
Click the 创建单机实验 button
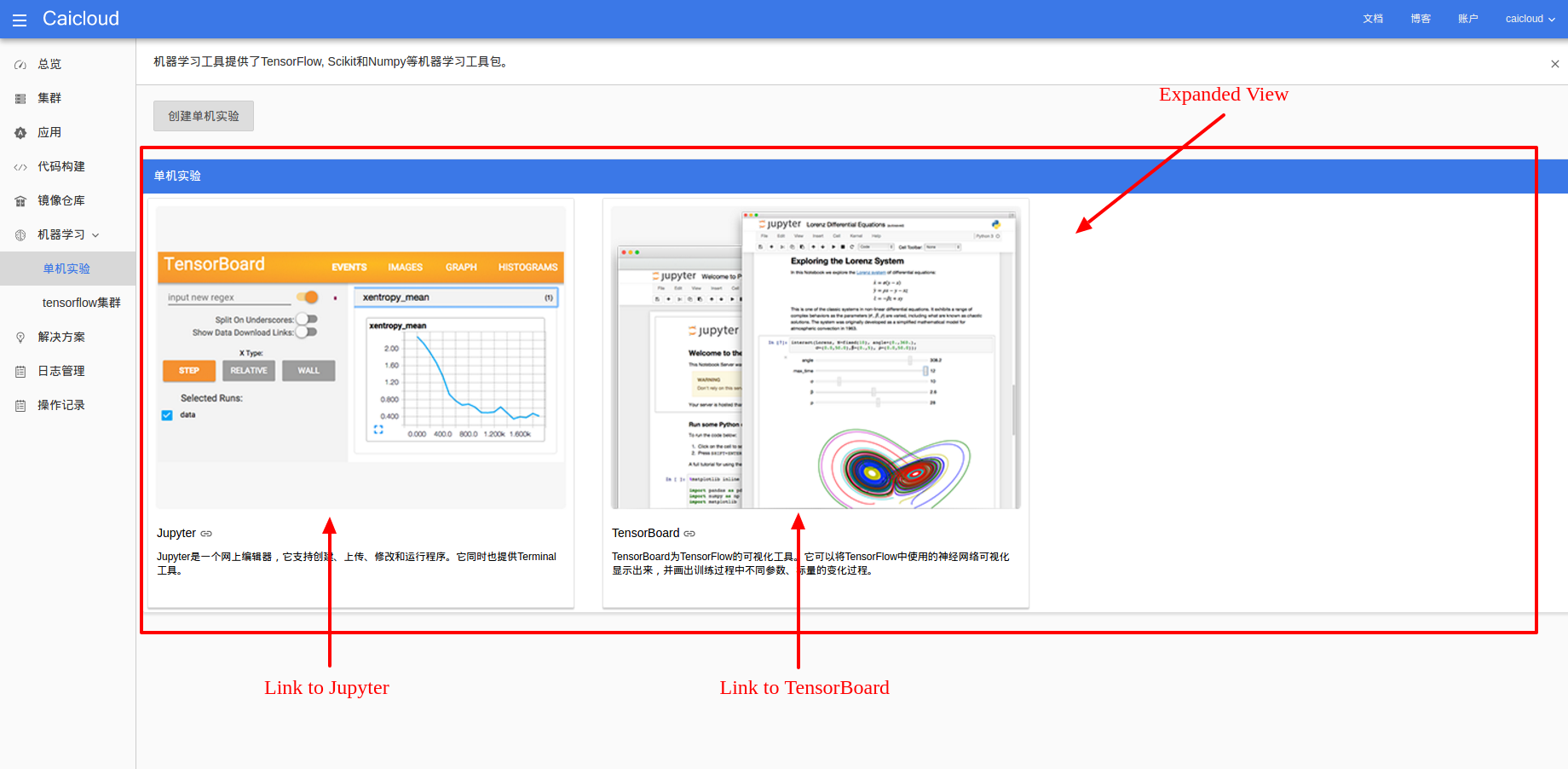[x=204, y=116]
